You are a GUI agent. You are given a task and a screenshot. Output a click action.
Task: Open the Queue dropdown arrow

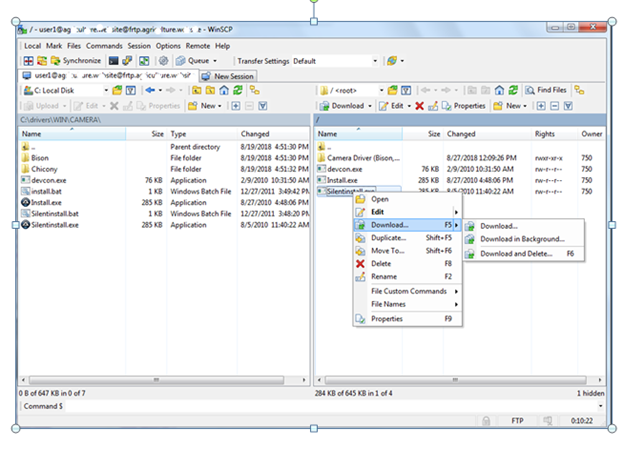click(215, 61)
